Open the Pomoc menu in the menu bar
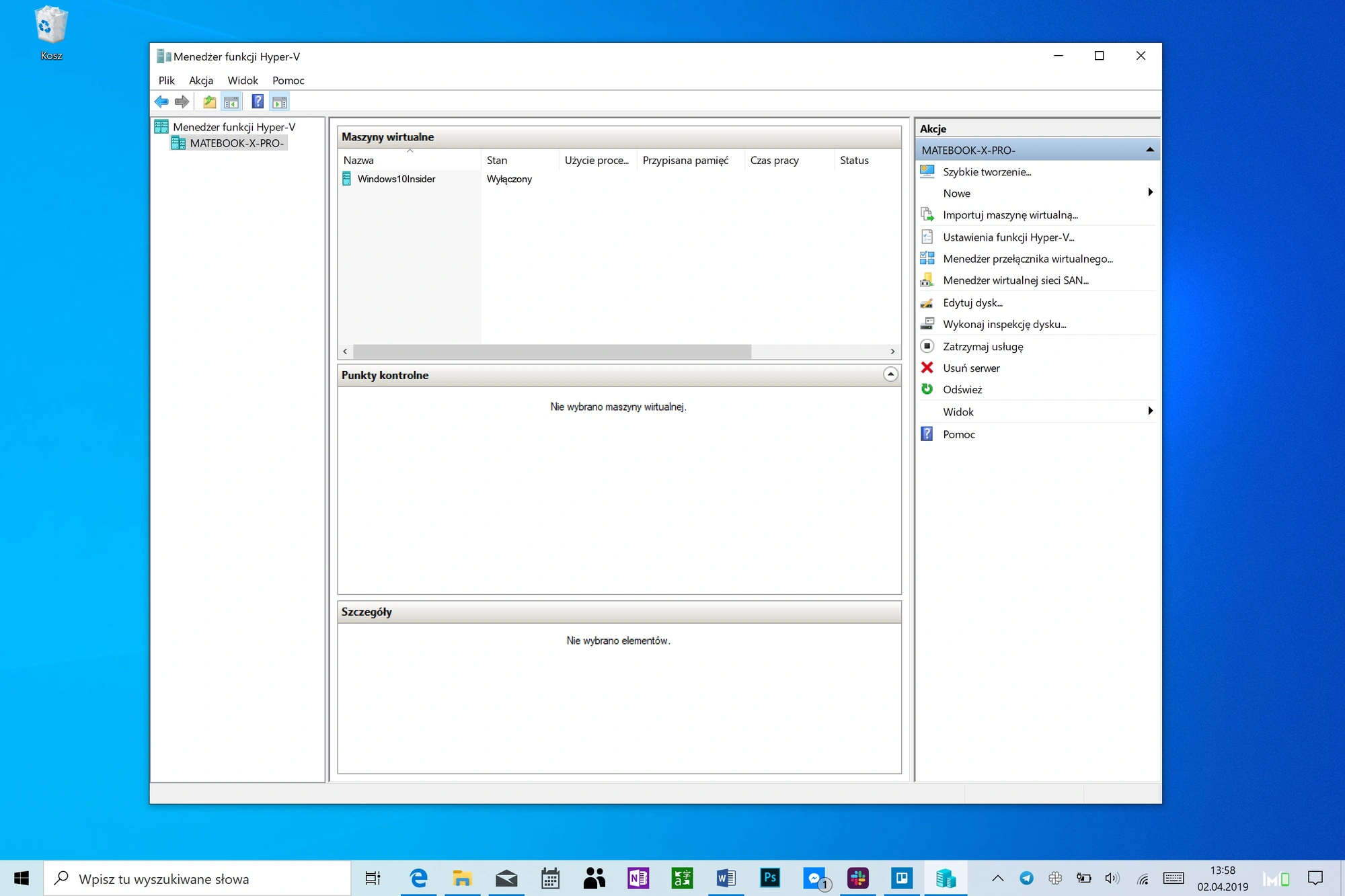The image size is (1345, 896). coord(289,80)
